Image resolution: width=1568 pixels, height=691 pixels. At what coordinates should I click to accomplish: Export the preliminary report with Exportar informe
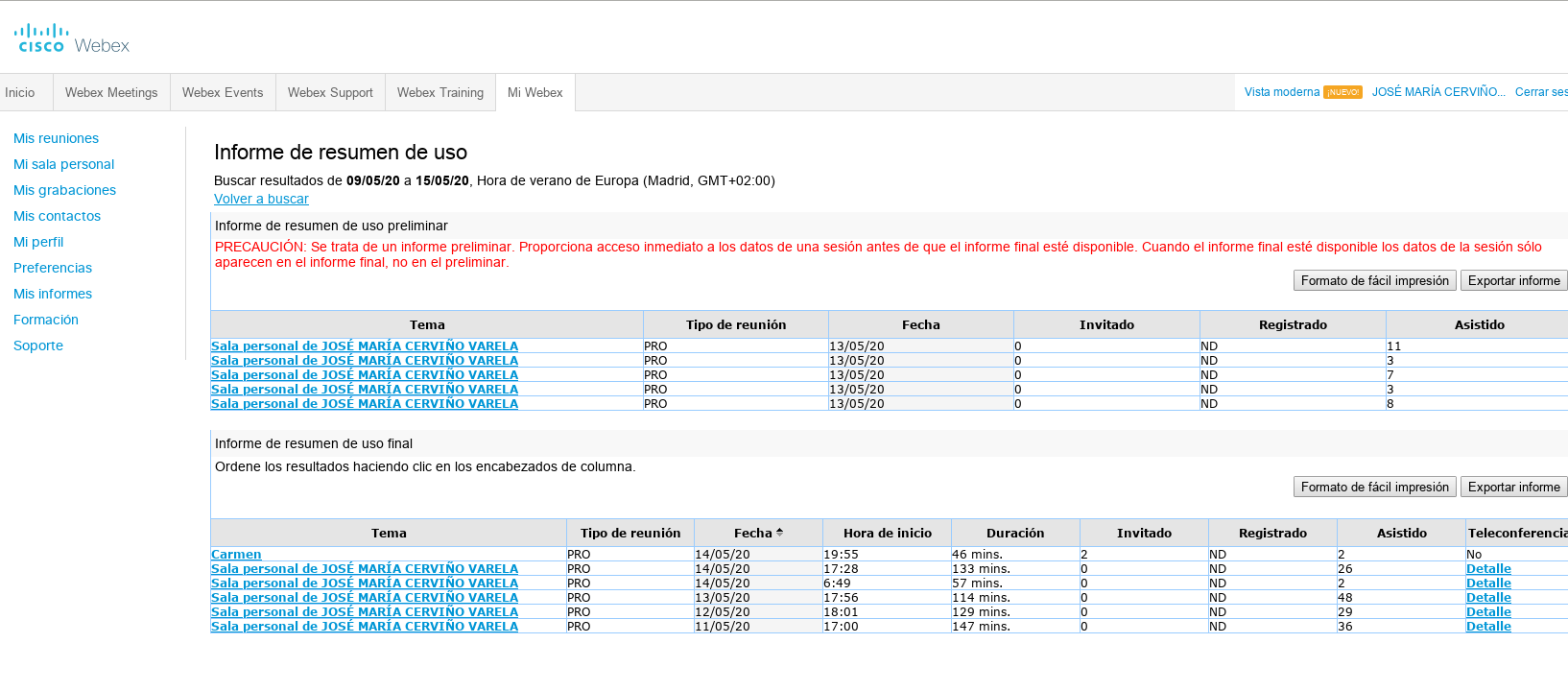coord(1513,280)
